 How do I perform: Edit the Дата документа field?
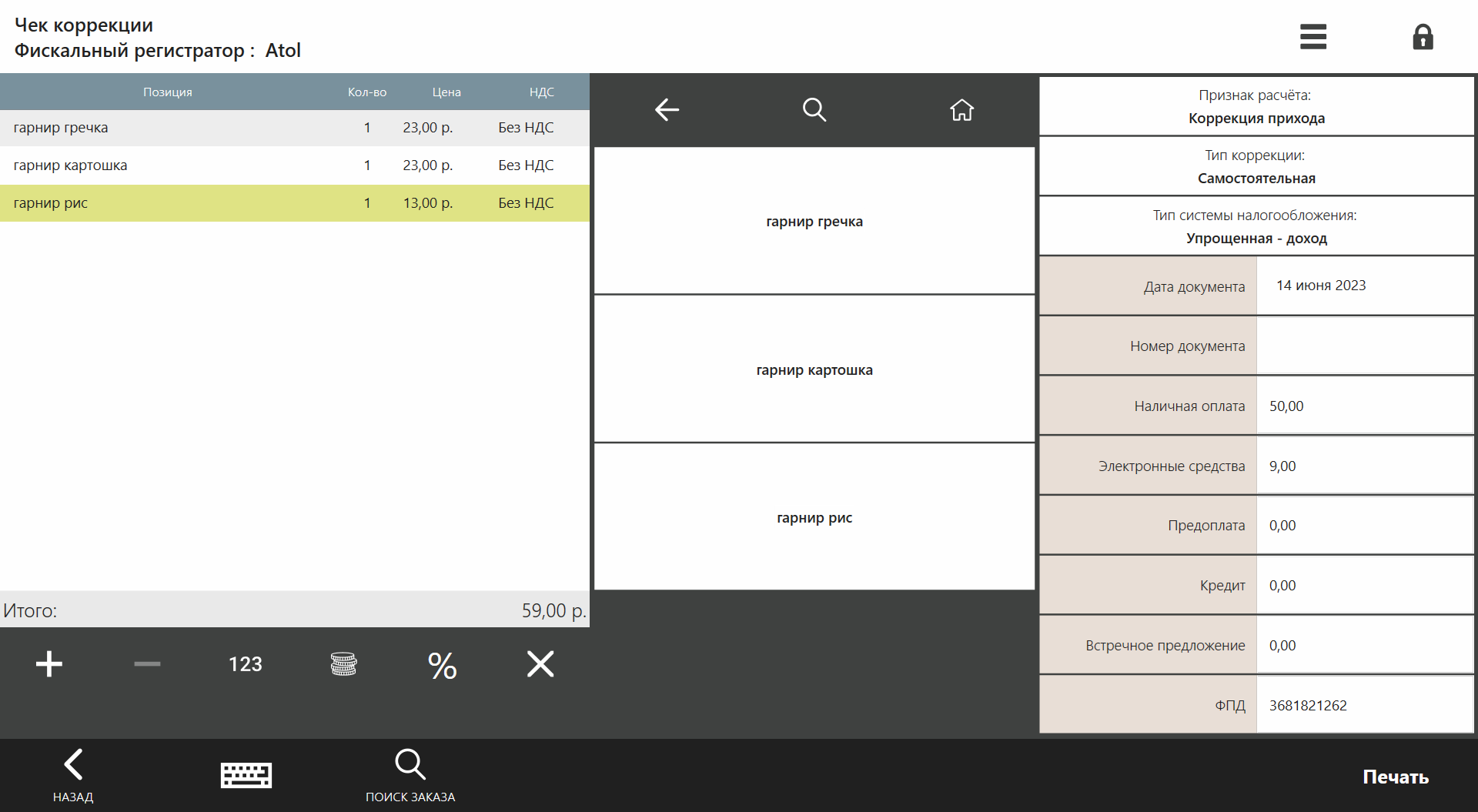coord(1365,286)
